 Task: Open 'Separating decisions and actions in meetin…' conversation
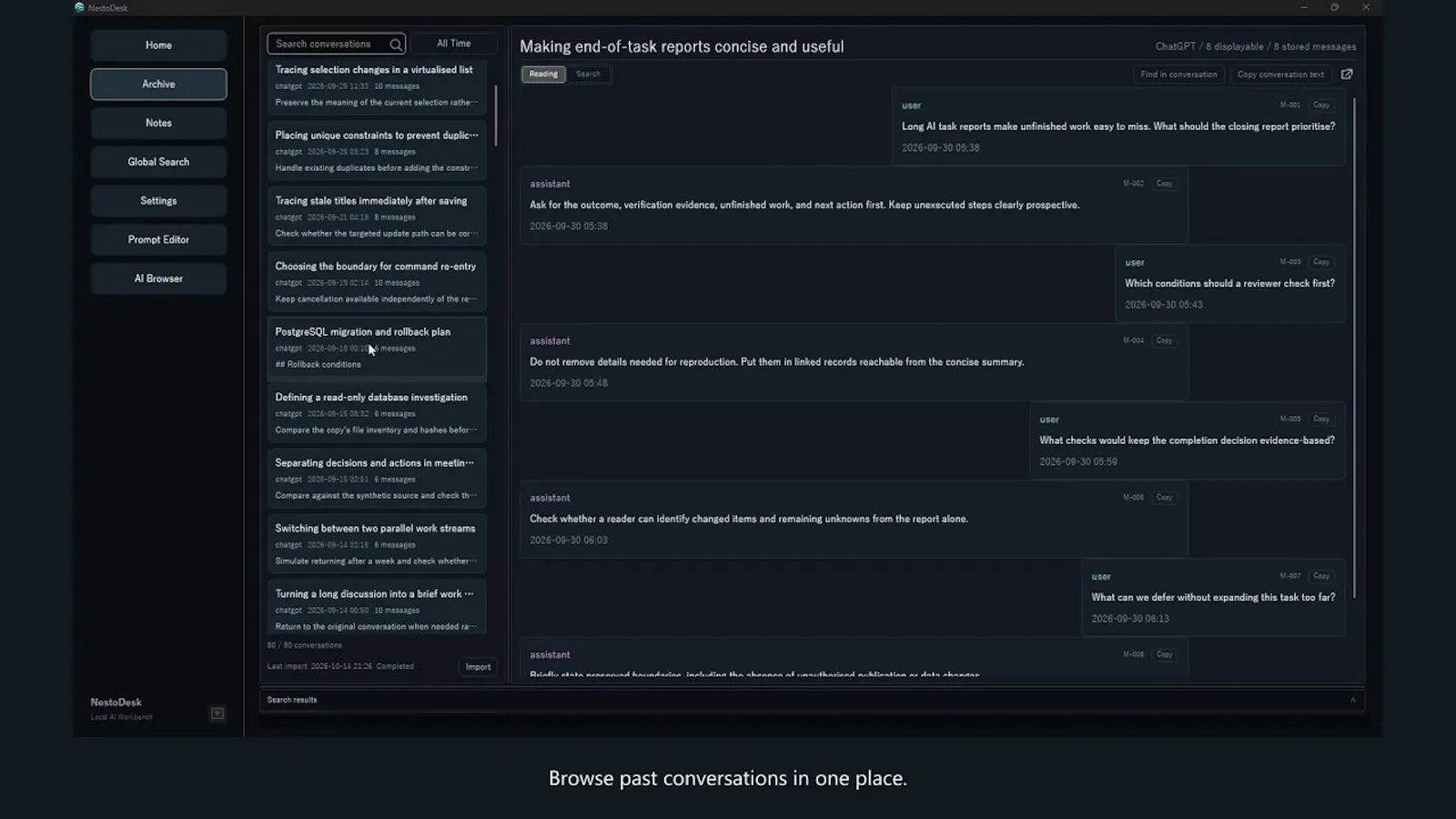(x=377, y=480)
